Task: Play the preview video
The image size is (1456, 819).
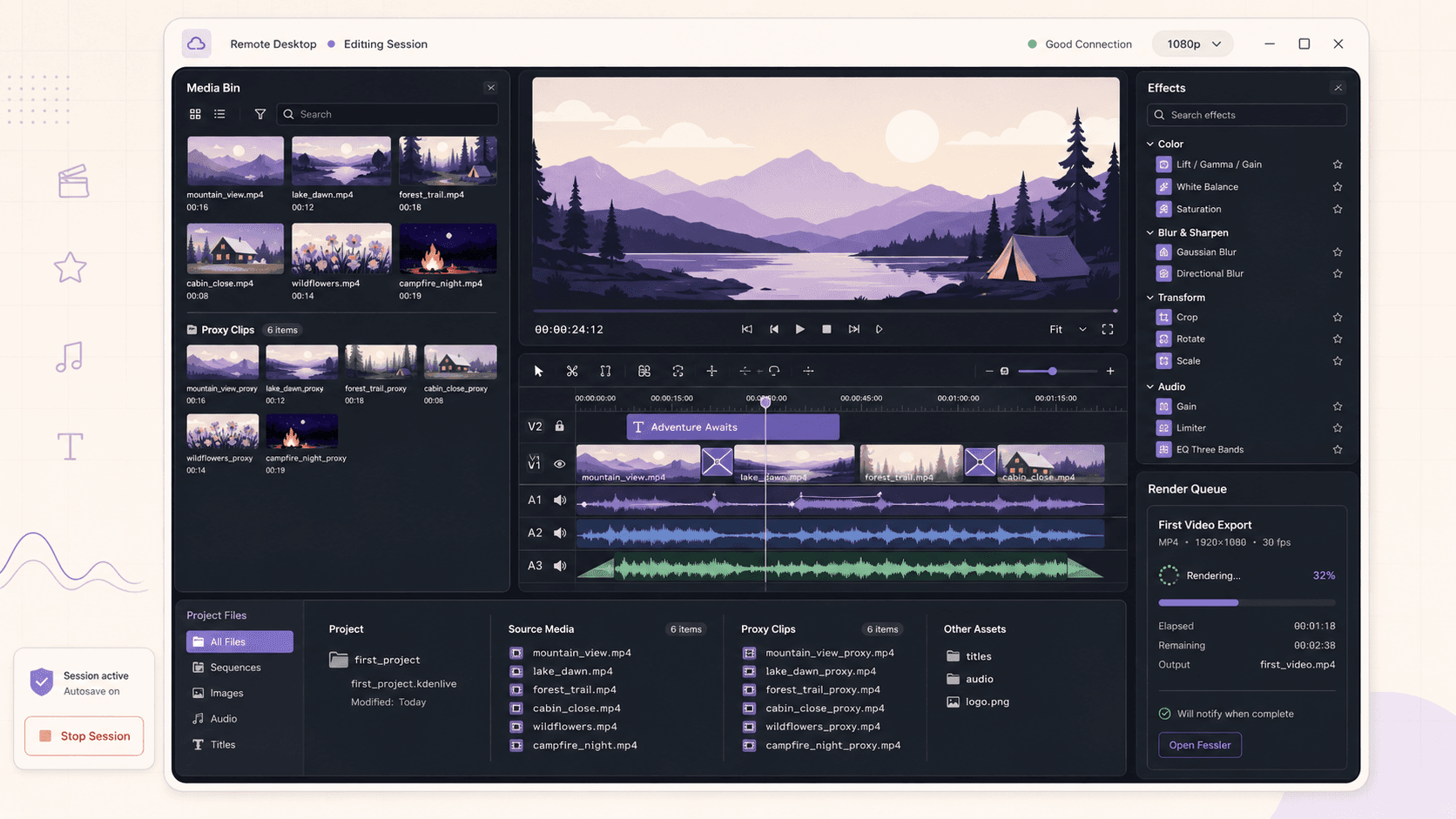Action: pos(799,329)
